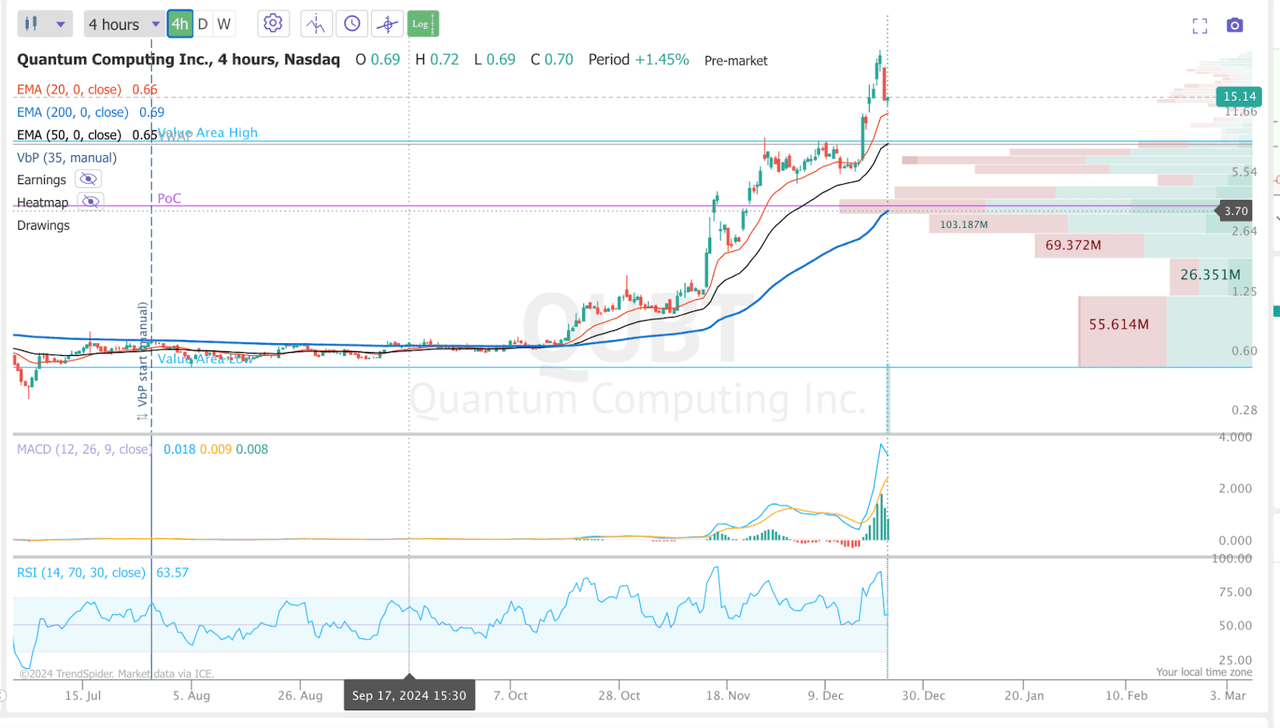Click the 30. Dec date on time axis
The width and height of the screenshot is (1280, 728).
[x=924, y=695]
